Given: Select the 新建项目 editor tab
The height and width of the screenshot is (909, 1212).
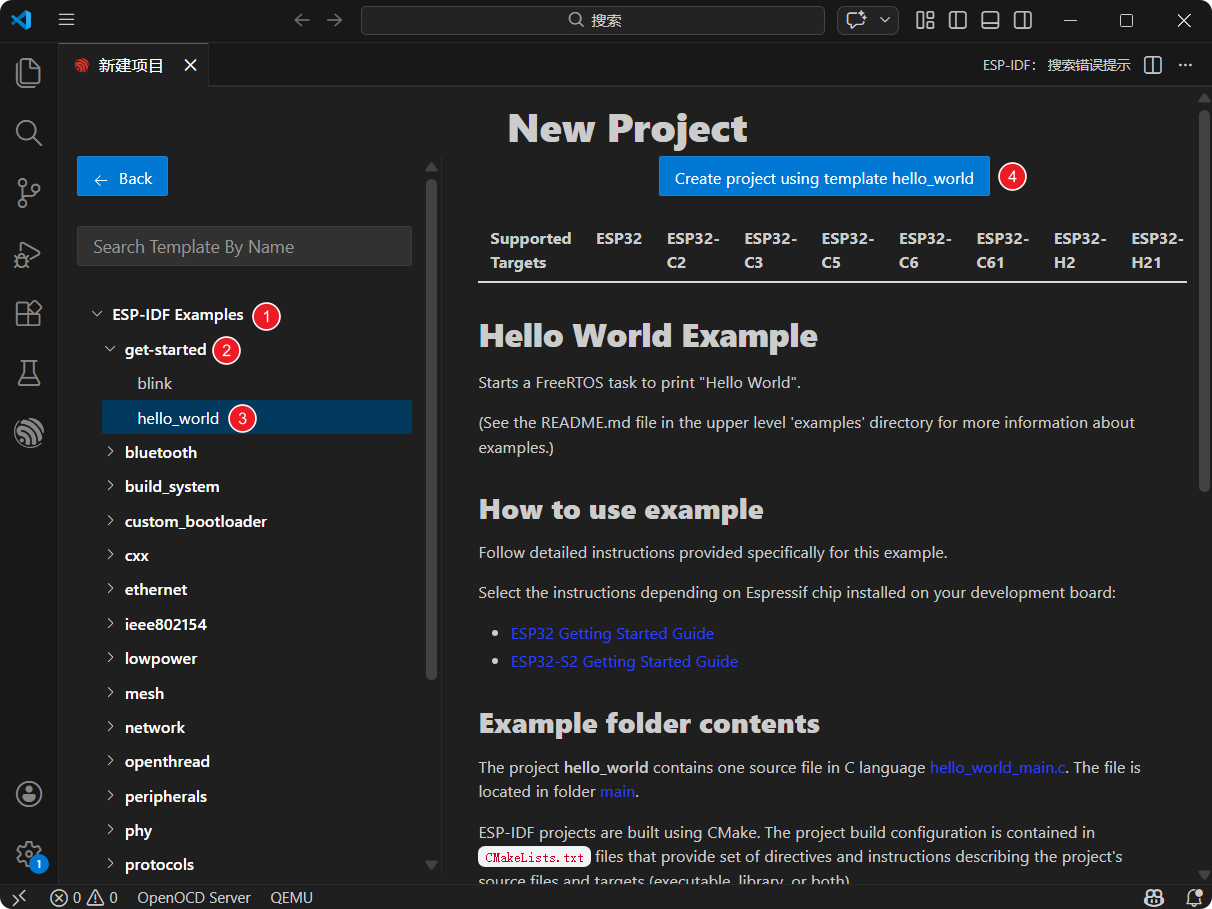Looking at the screenshot, I should (130, 65).
